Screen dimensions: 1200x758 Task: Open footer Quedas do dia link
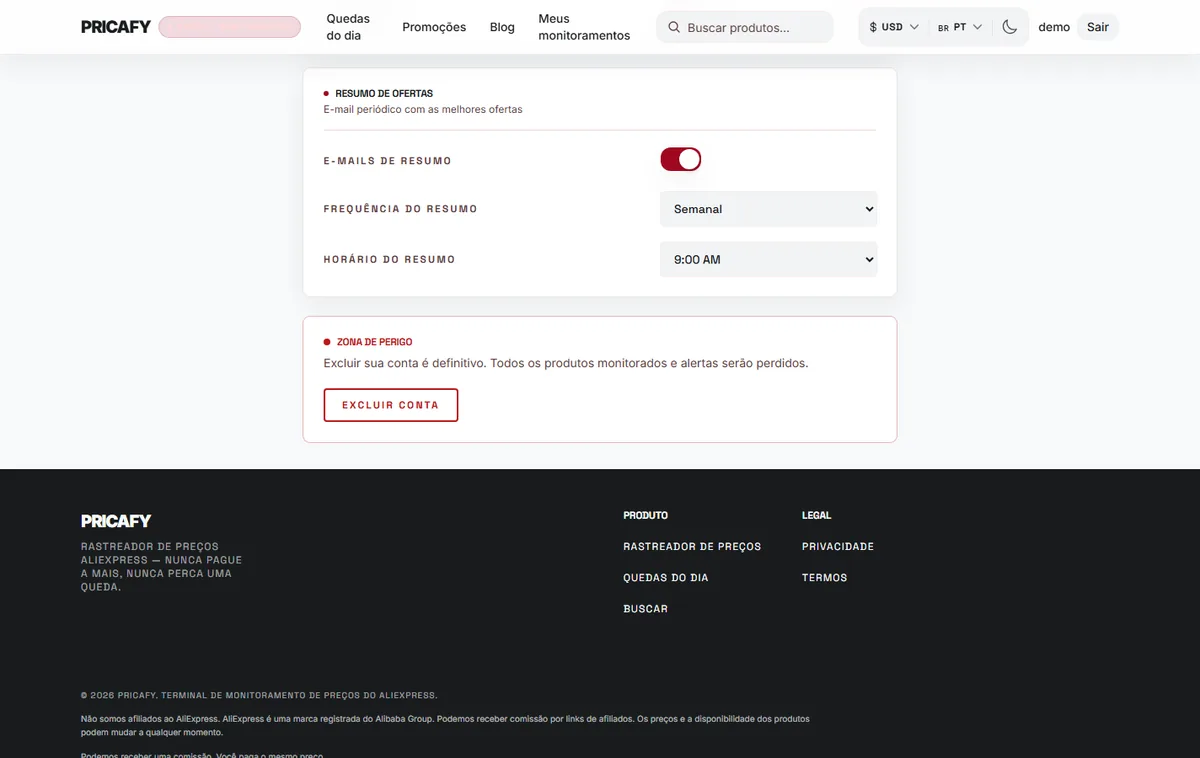666,577
